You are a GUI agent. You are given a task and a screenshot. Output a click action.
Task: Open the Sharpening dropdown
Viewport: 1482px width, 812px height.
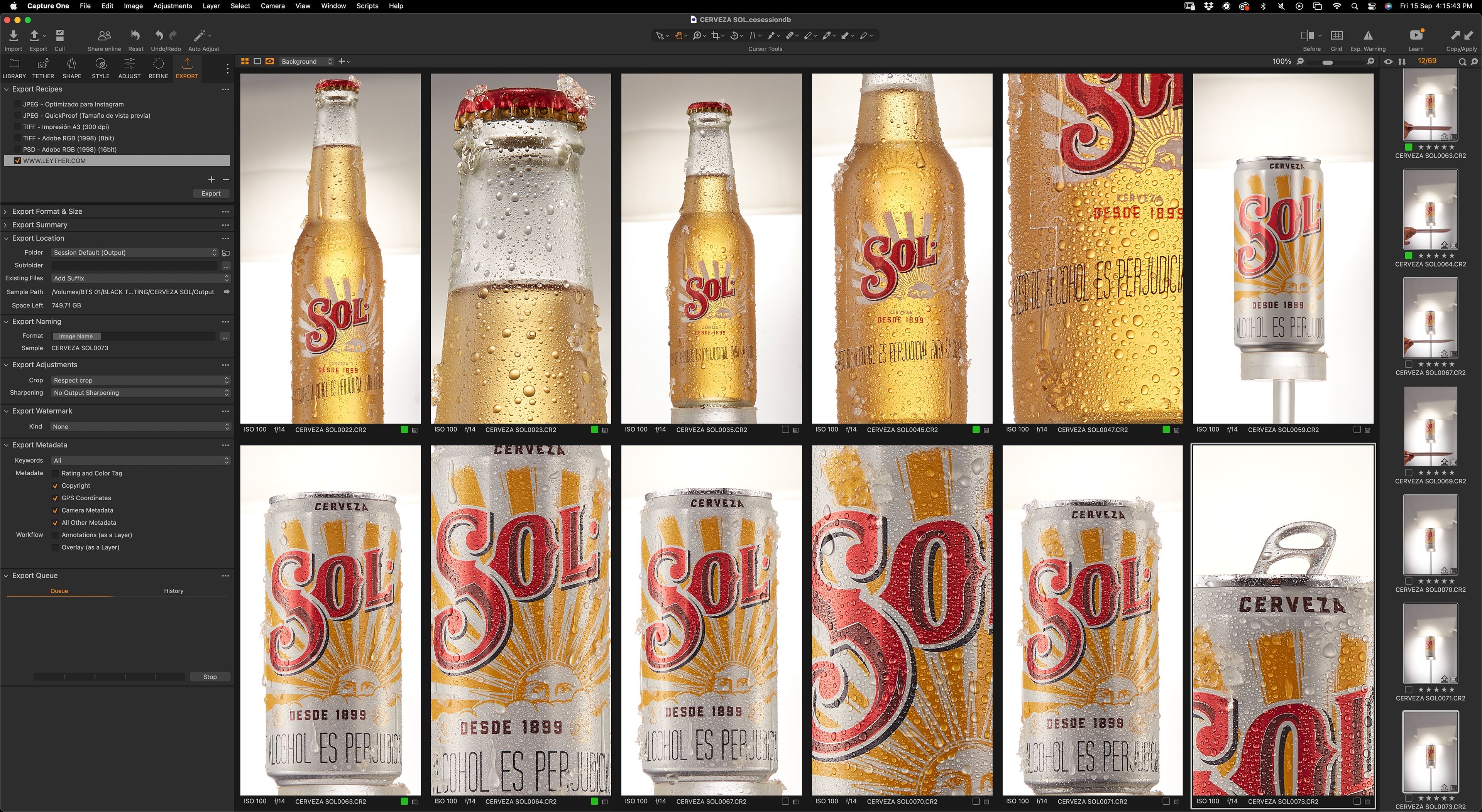pyautogui.click(x=141, y=393)
